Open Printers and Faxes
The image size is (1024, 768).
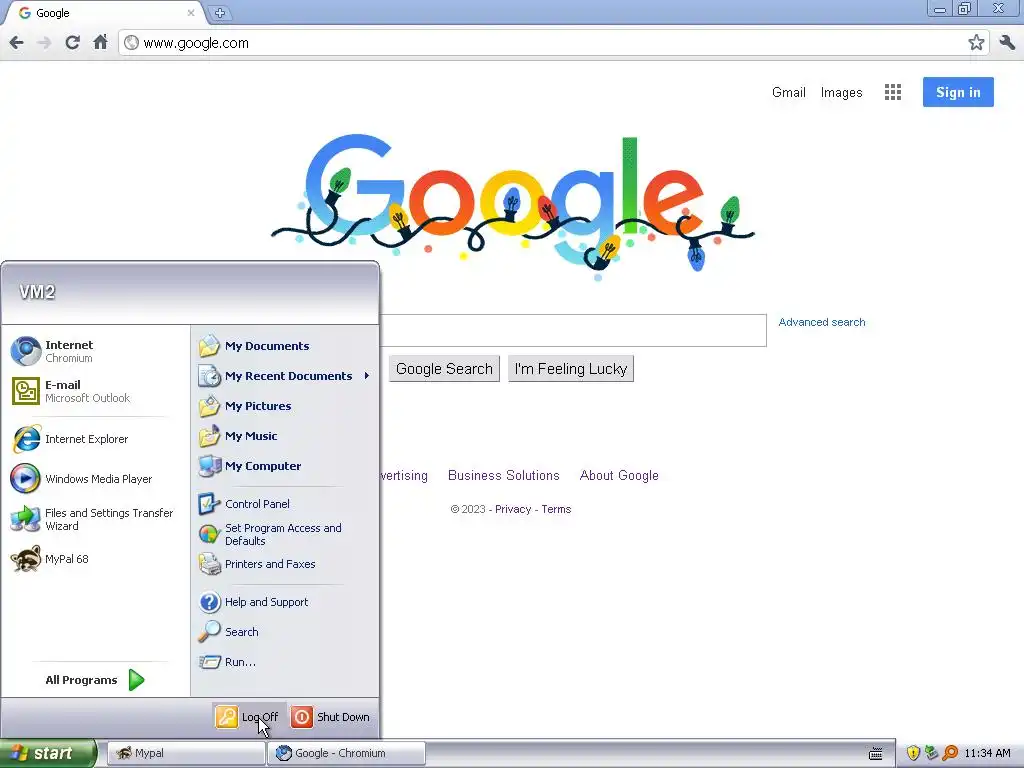point(285,564)
